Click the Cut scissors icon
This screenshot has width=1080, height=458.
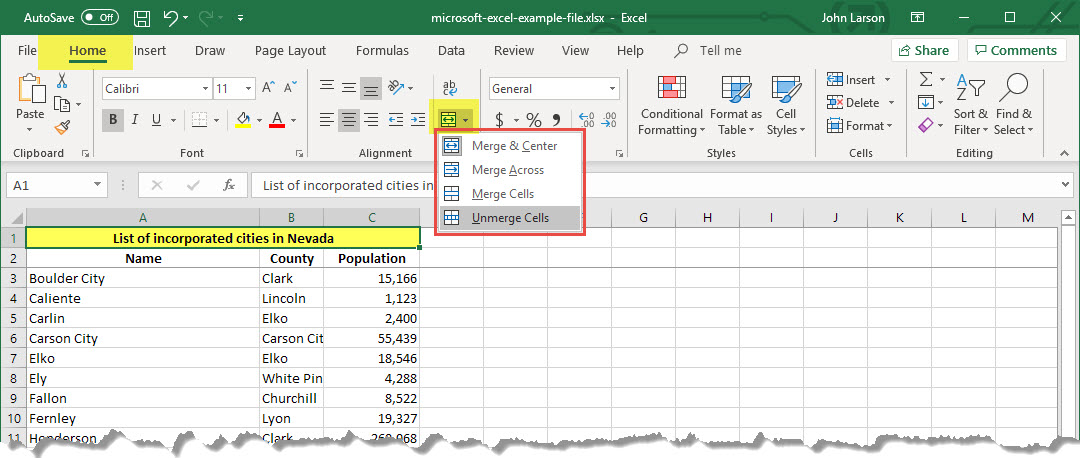coord(62,81)
